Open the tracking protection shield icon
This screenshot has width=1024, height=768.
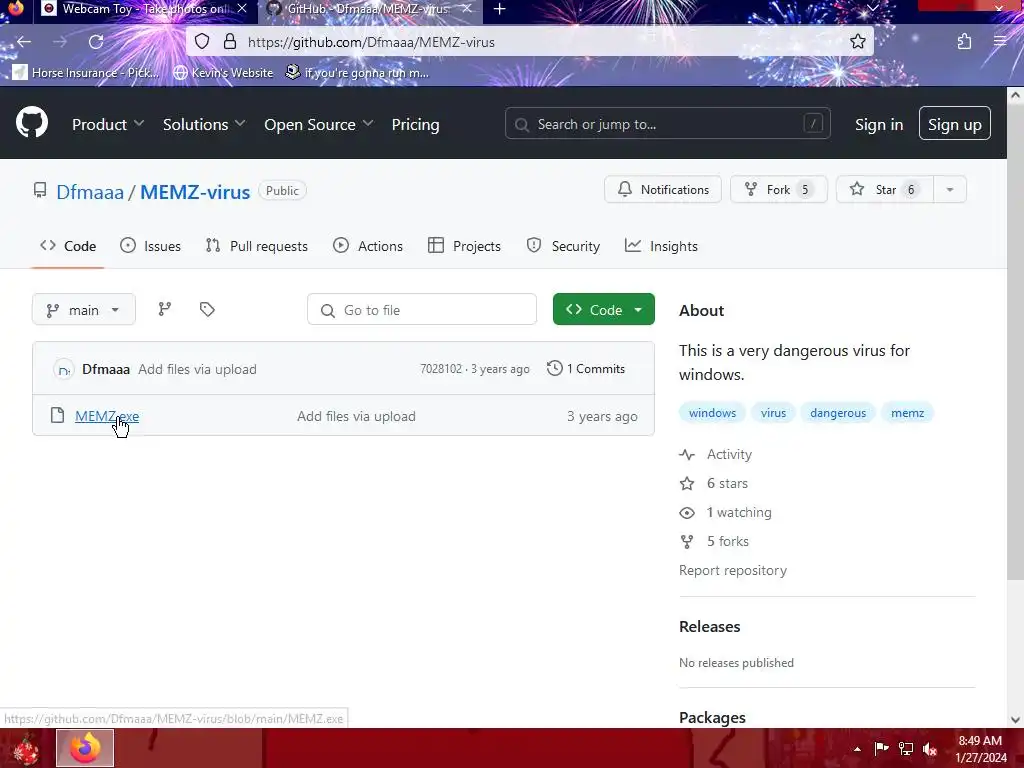[202, 42]
